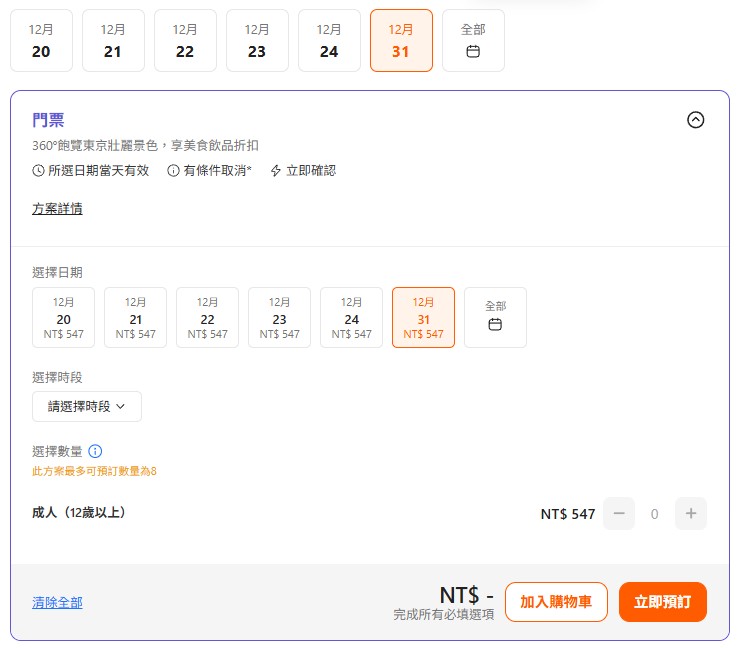Screen dimensions: 737x648
Task: Choose 12月 31 NT$ 547 date option
Action: (x=423, y=317)
